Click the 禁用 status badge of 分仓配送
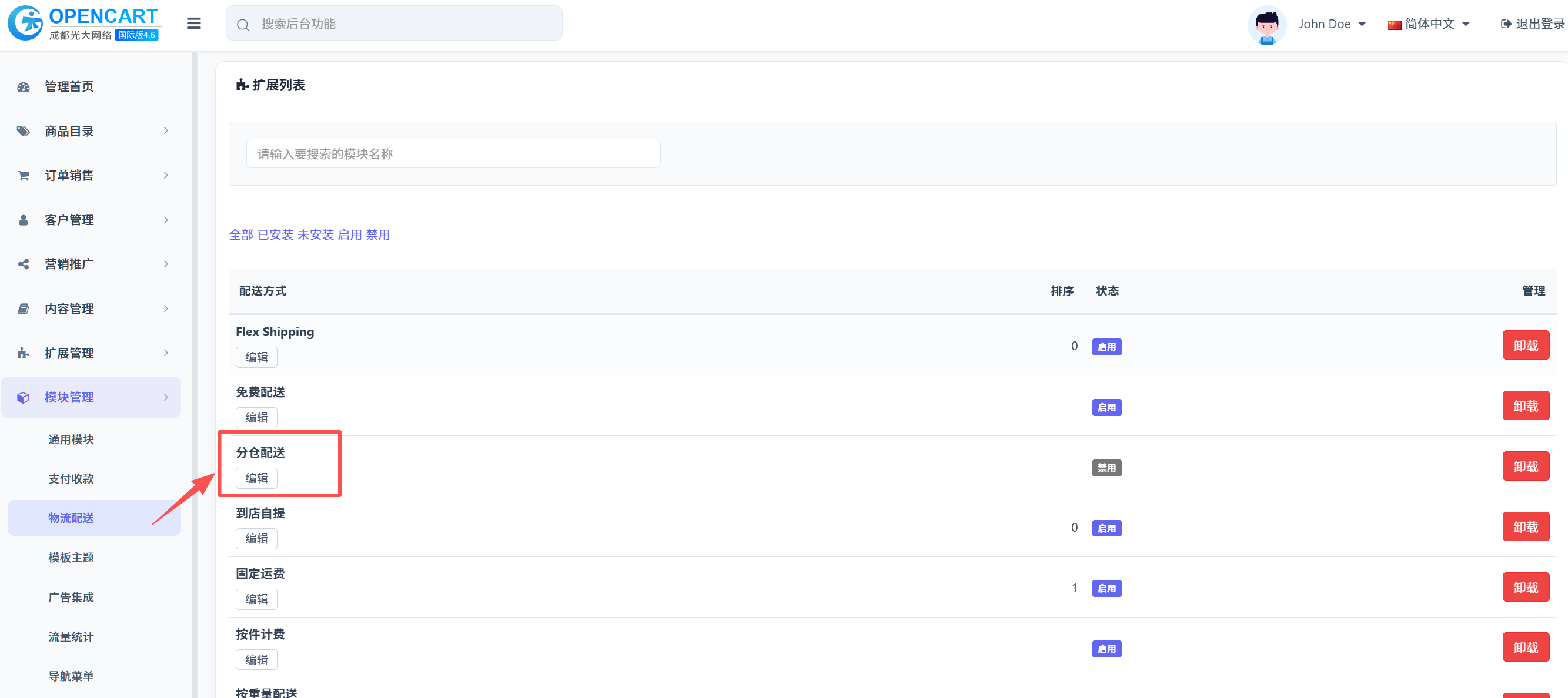The height and width of the screenshot is (698, 1568). coord(1106,468)
